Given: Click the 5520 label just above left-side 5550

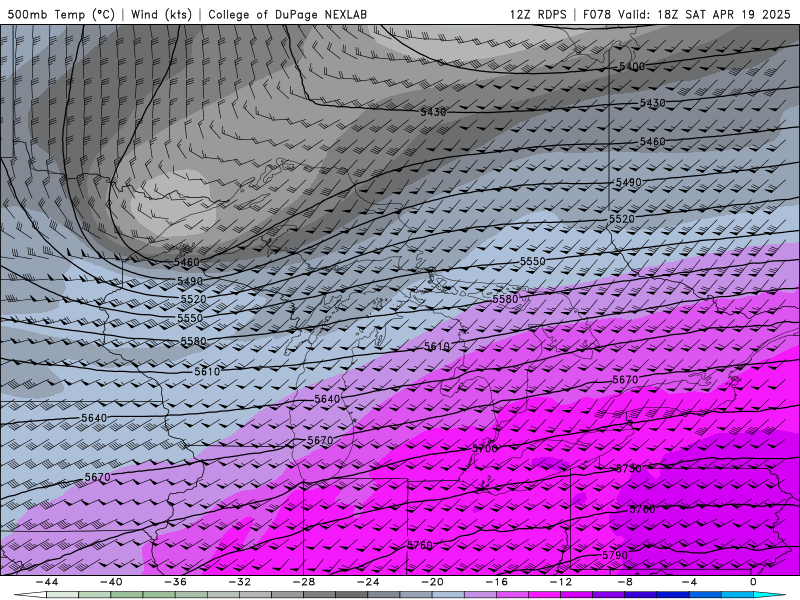Looking at the screenshot, I should coord(193,299).
